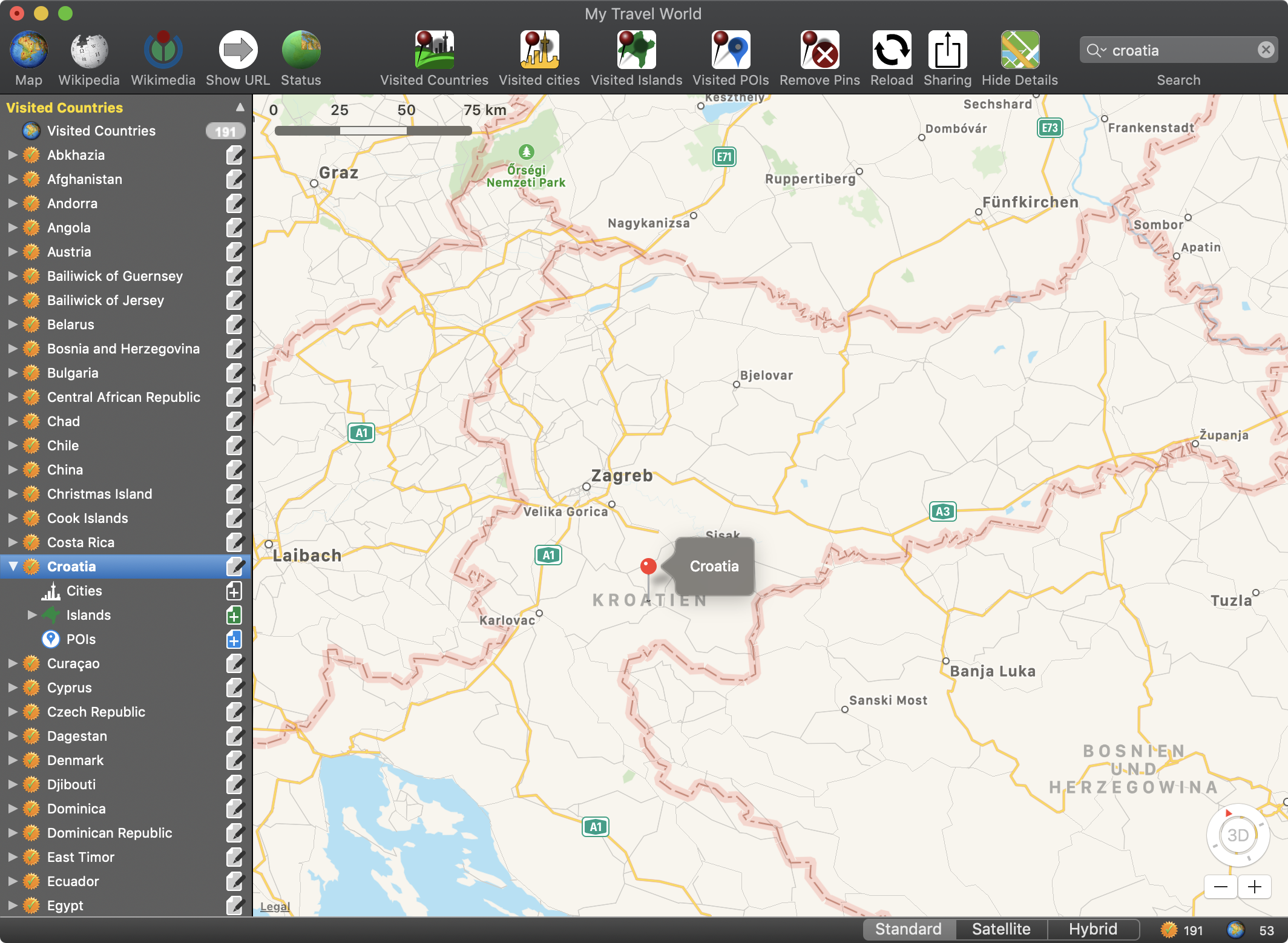
Task: Open Visited cities toolbar icon
Action: (539, 50)
